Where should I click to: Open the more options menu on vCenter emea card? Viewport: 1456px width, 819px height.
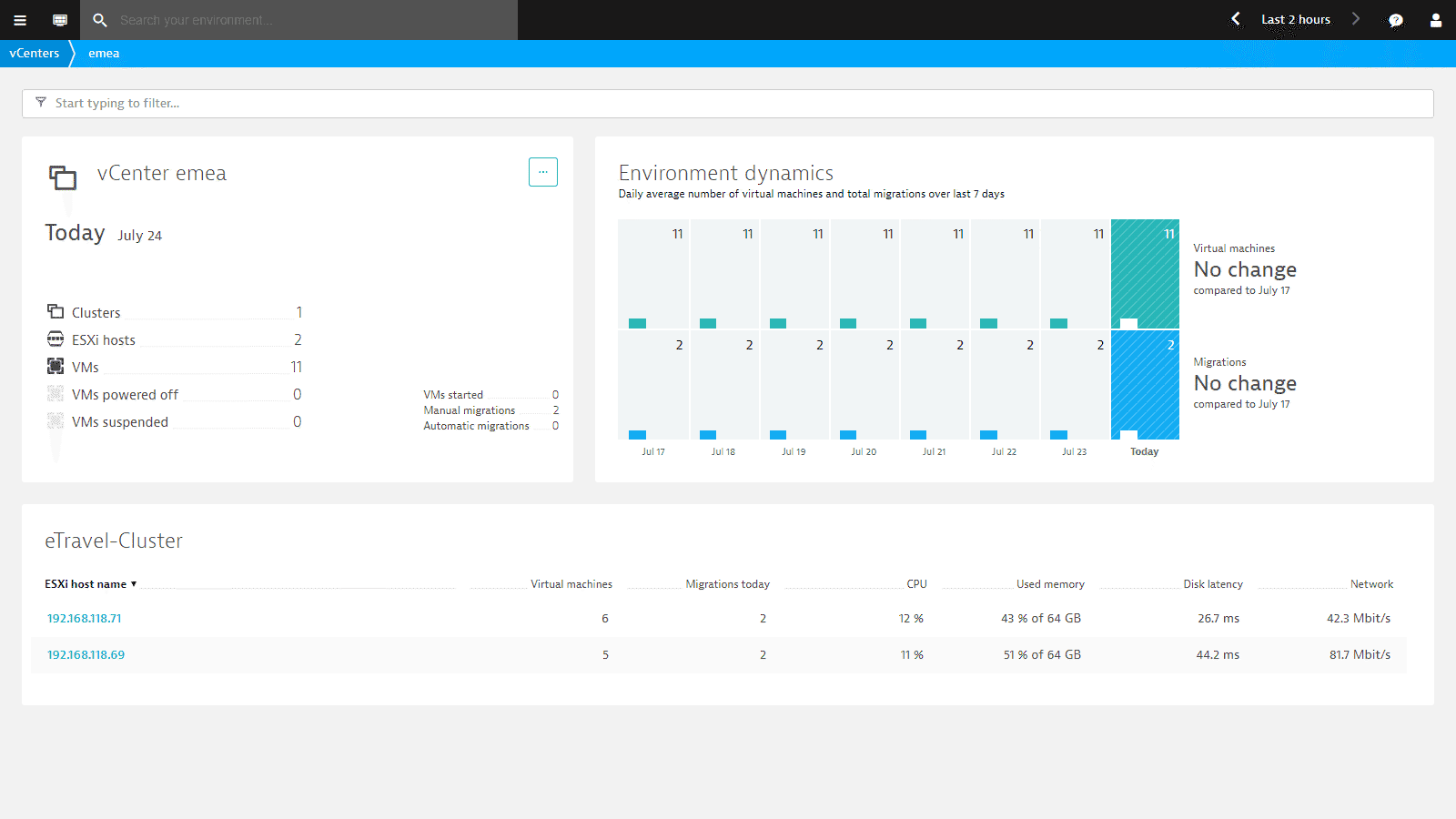click(x=543, y=171)
